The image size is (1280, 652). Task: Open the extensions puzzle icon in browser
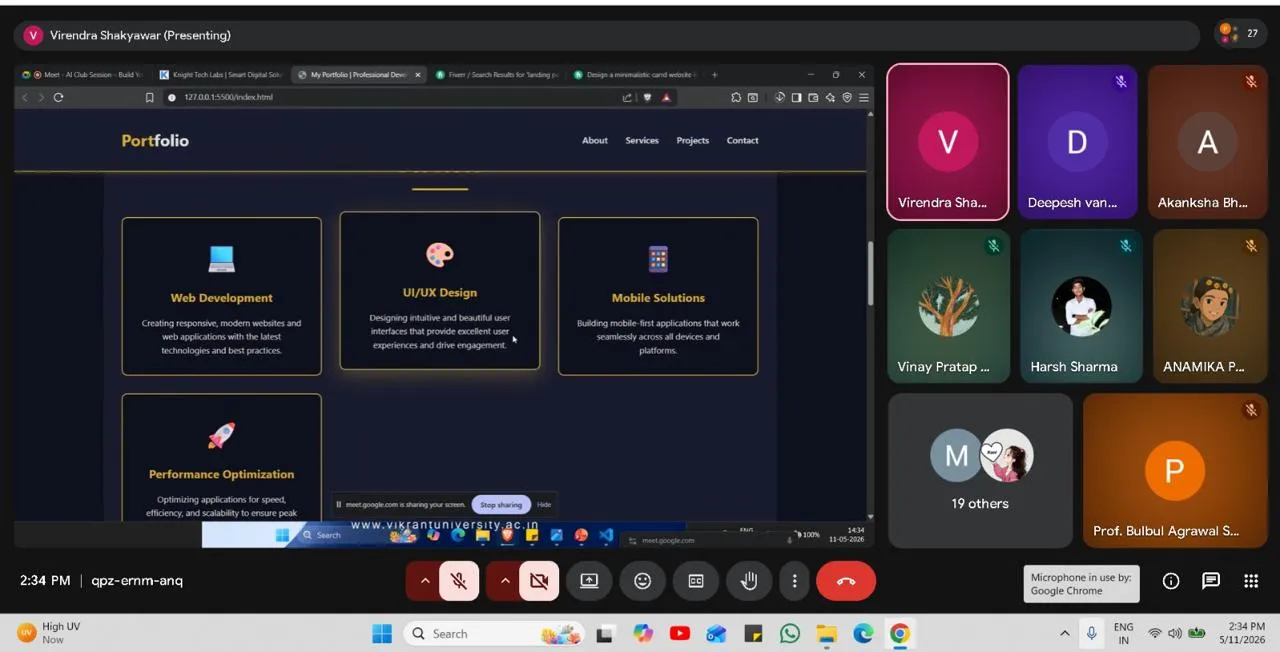(x=736, y=97)
